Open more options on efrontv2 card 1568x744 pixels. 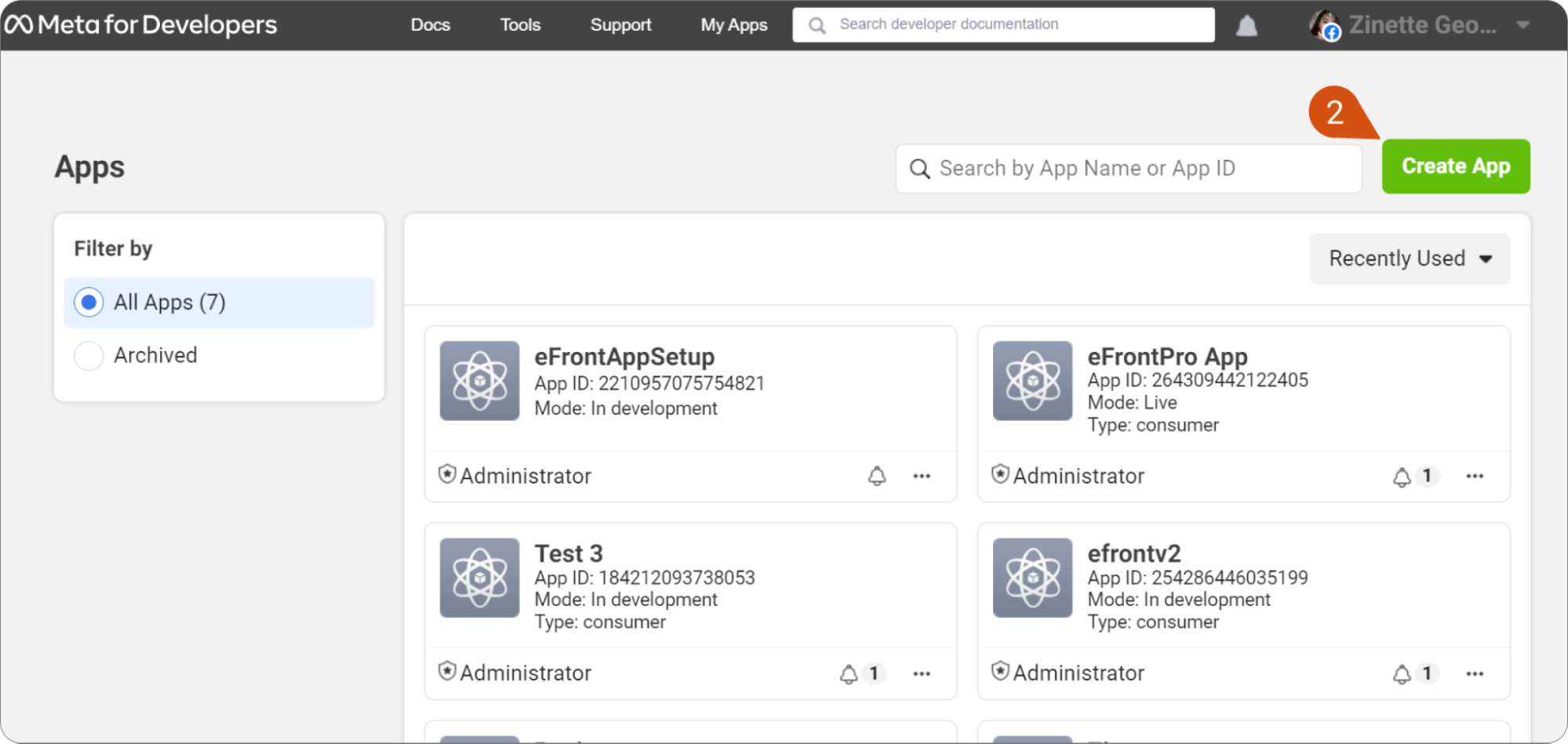(x=1475, y=673)
